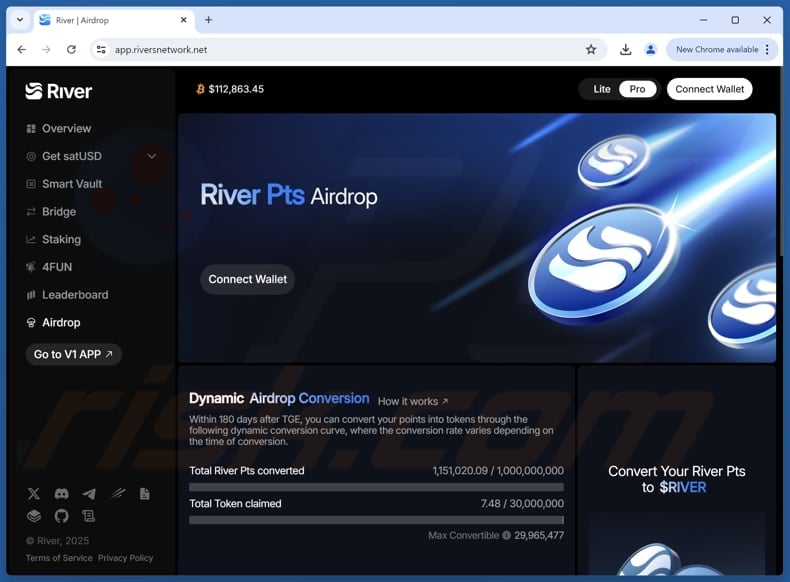Open Overview in the sidebar
This screenshot has height=582, width=790.
[x=59, y=128]
